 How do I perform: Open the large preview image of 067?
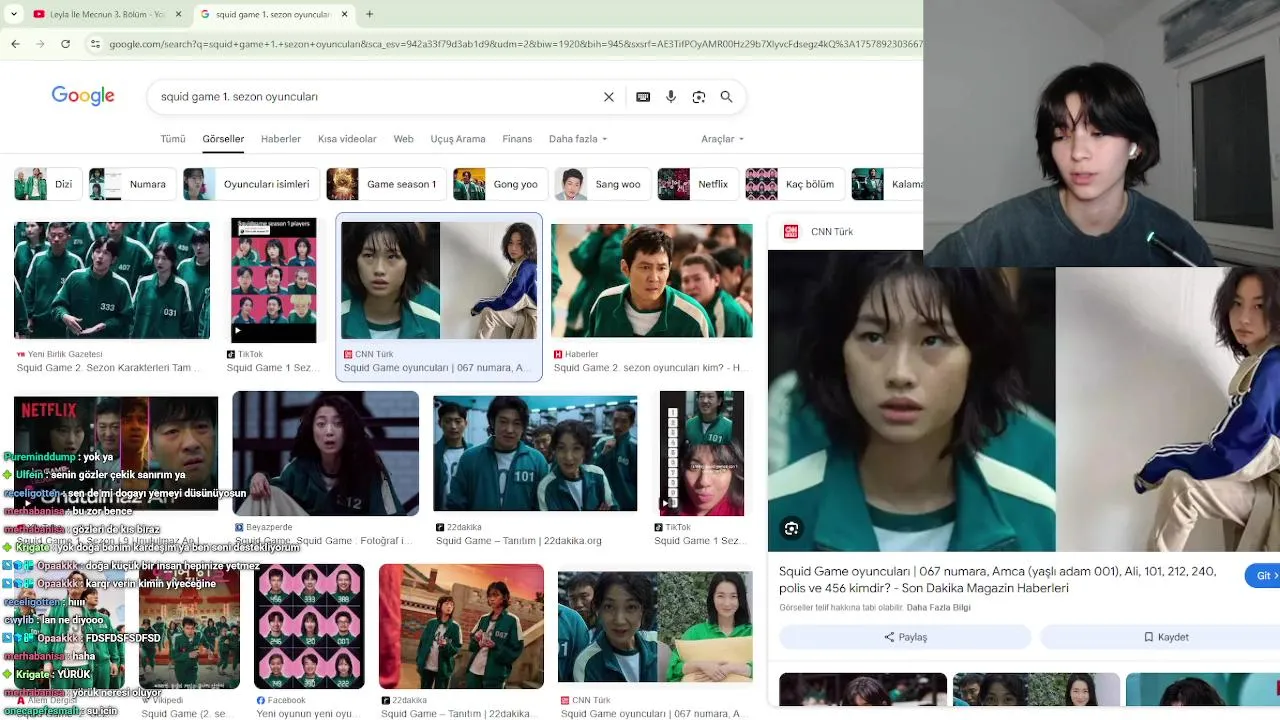coord(1024,400)
